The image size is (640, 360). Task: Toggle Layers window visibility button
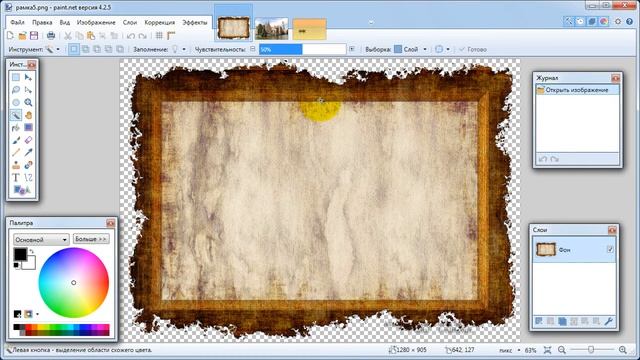(x=592, y=22)
